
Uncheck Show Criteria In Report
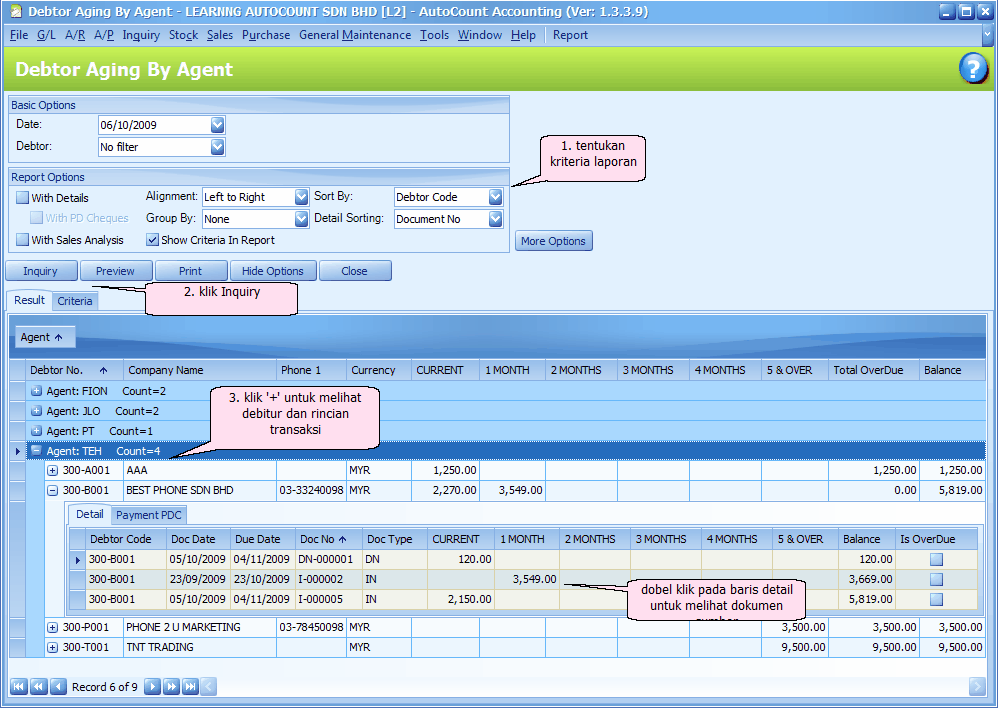point(152,240)
